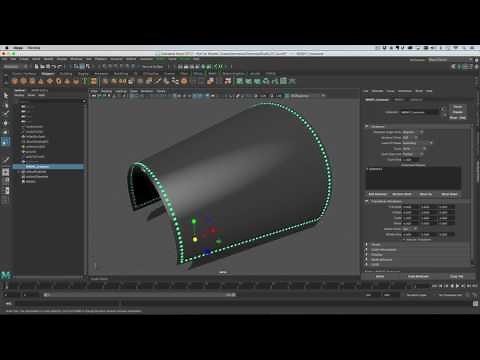This screenshot has height=360, width=480.
Task: Click the Translate X input field
Action: click(410, 207)
